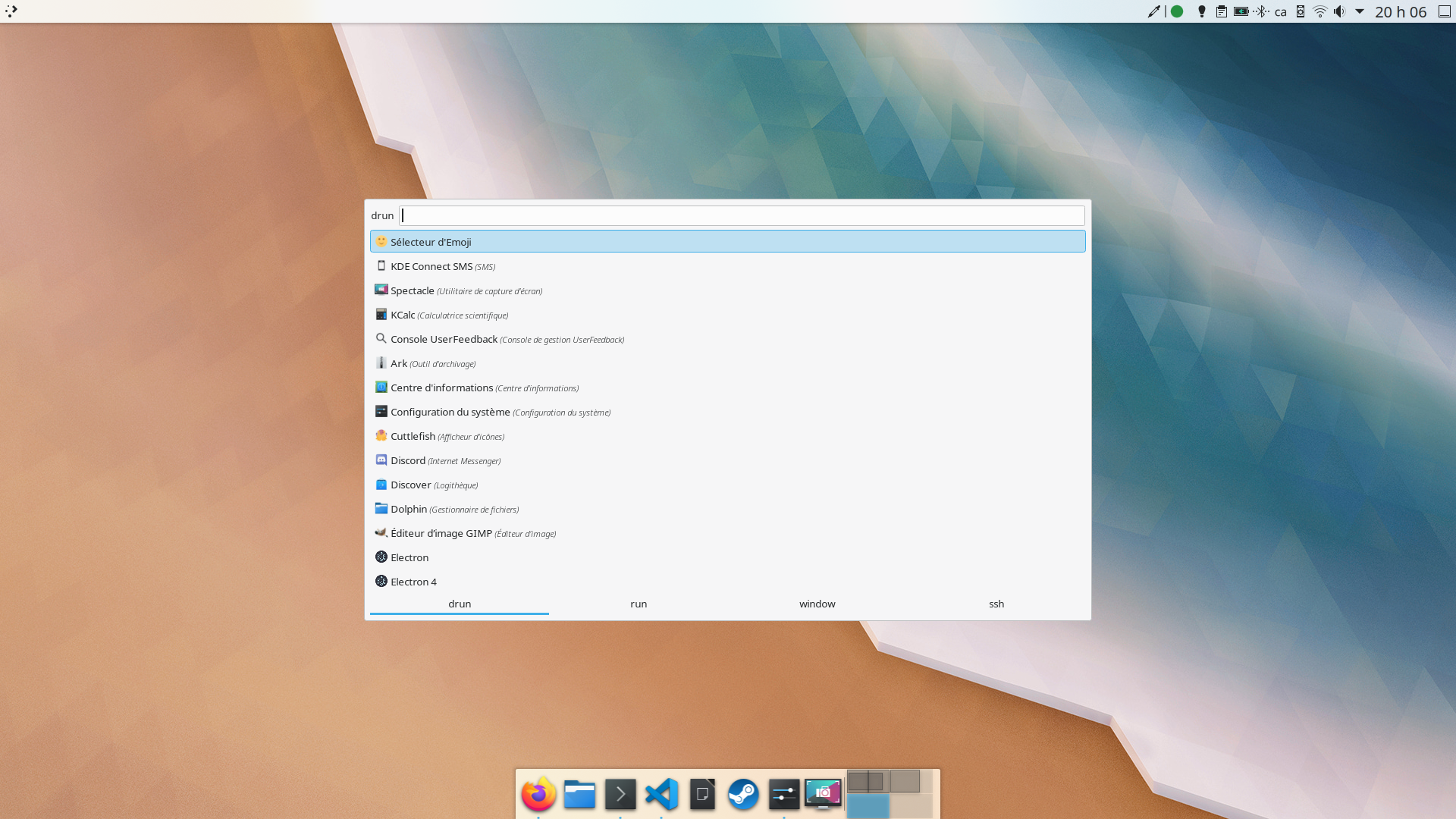Choose Éditeur d'image GIMP entry

click(441, 533)
